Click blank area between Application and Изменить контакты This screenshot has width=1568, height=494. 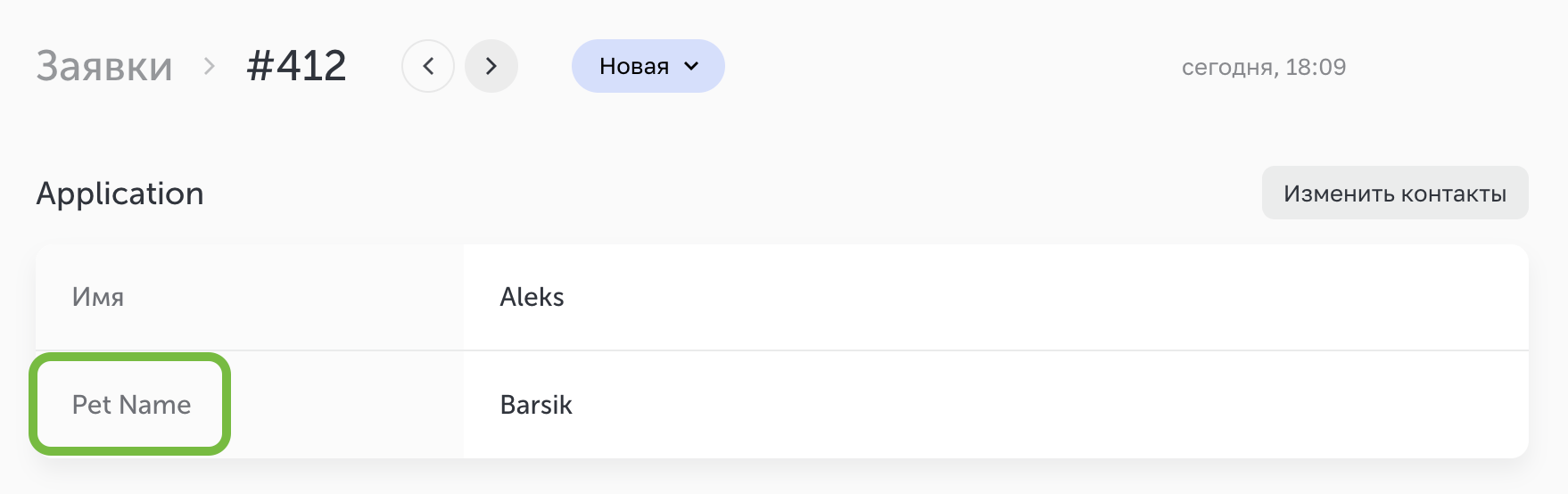(x=714, y=193)
